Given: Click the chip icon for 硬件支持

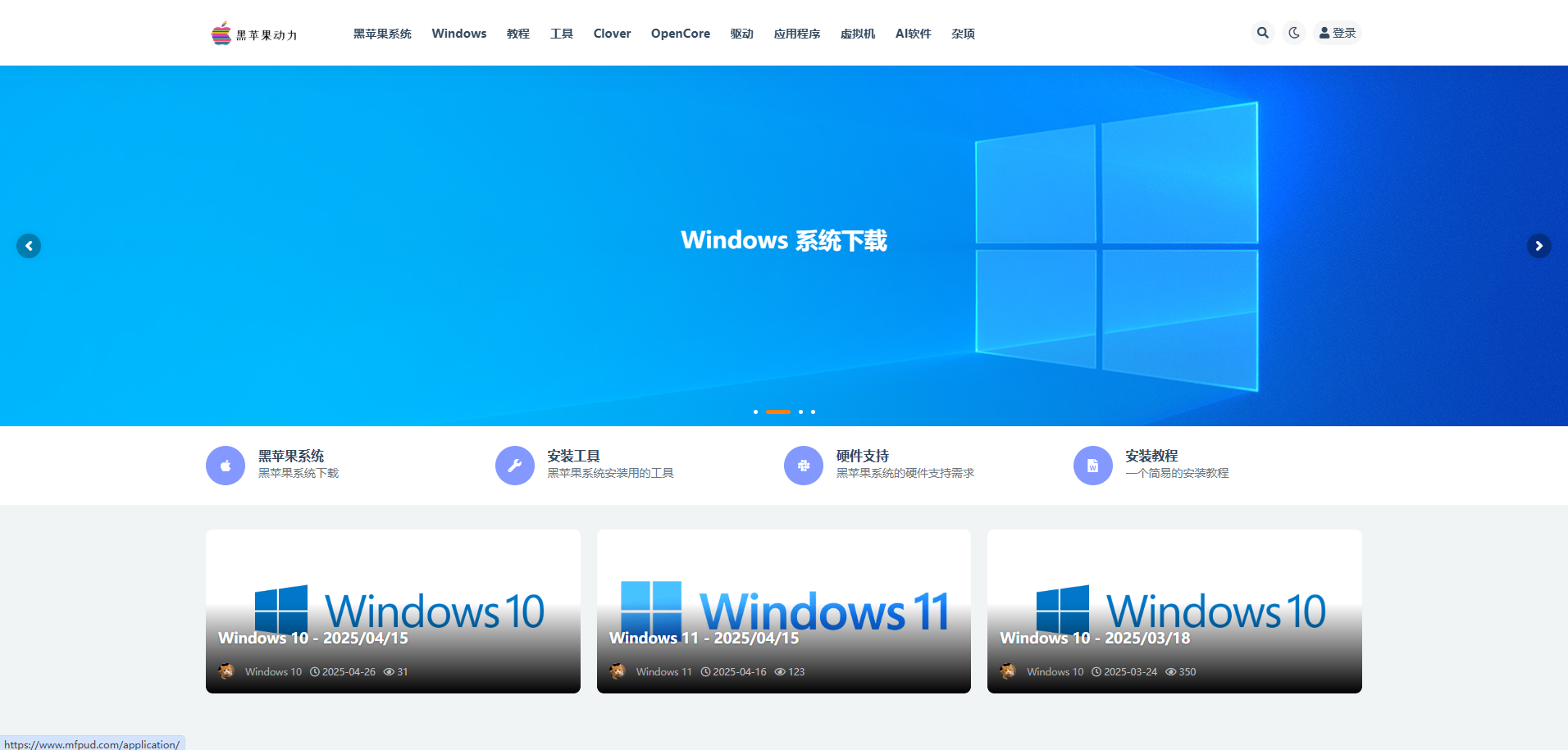Looking at the screenshot, I should tap(804, 466).
